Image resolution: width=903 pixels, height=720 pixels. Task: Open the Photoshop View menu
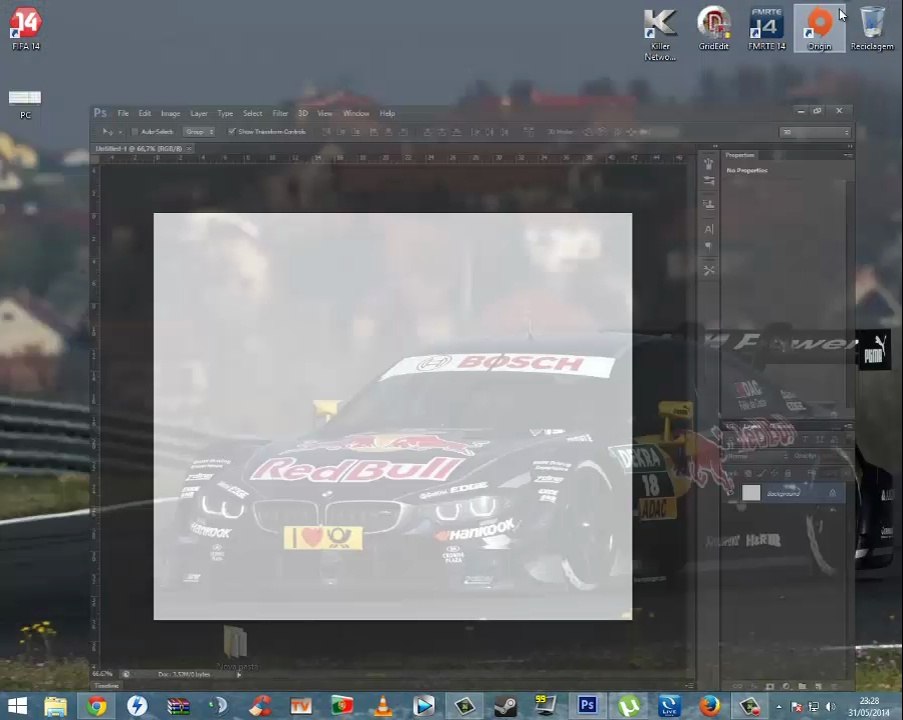pos(325,113)
